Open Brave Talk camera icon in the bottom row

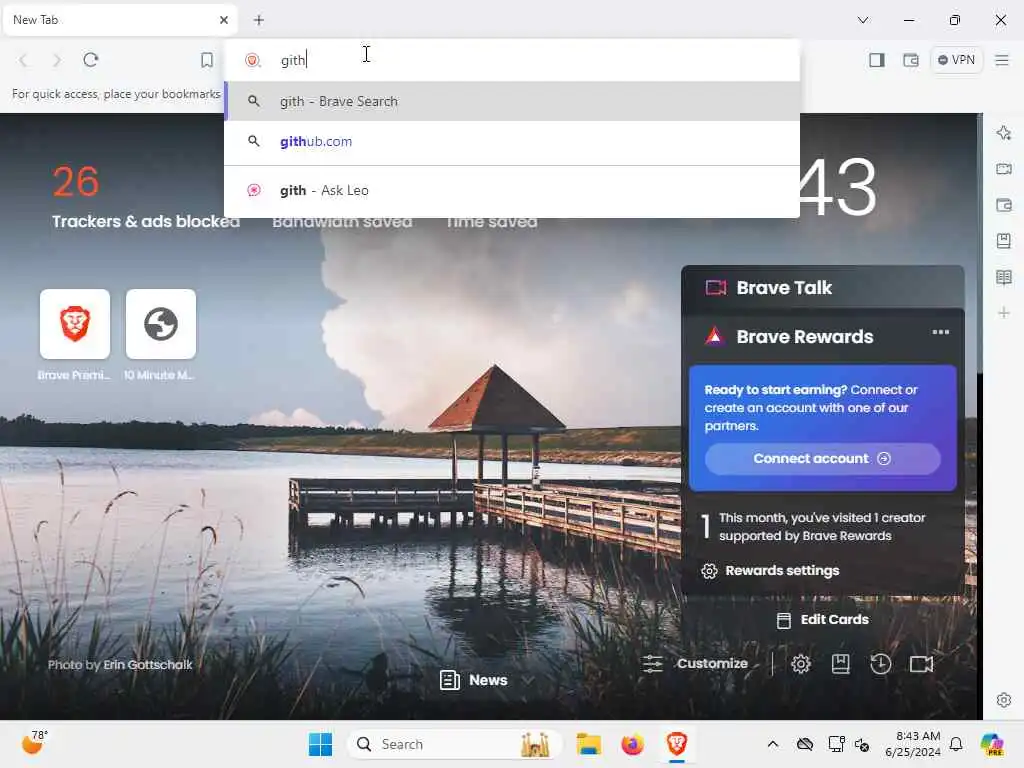(x=921, y=664)
